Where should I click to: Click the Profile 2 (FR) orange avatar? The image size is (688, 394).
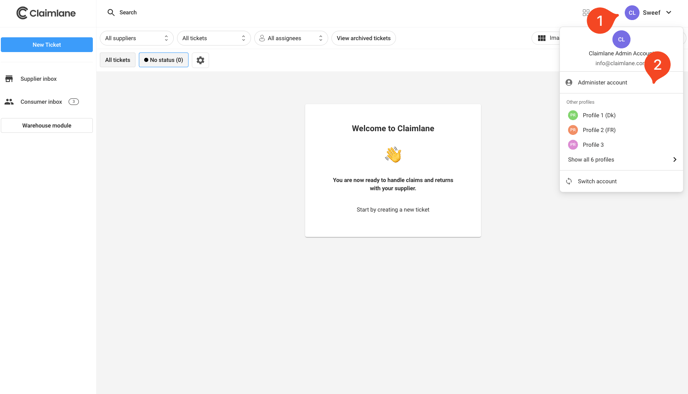(573, 130)
